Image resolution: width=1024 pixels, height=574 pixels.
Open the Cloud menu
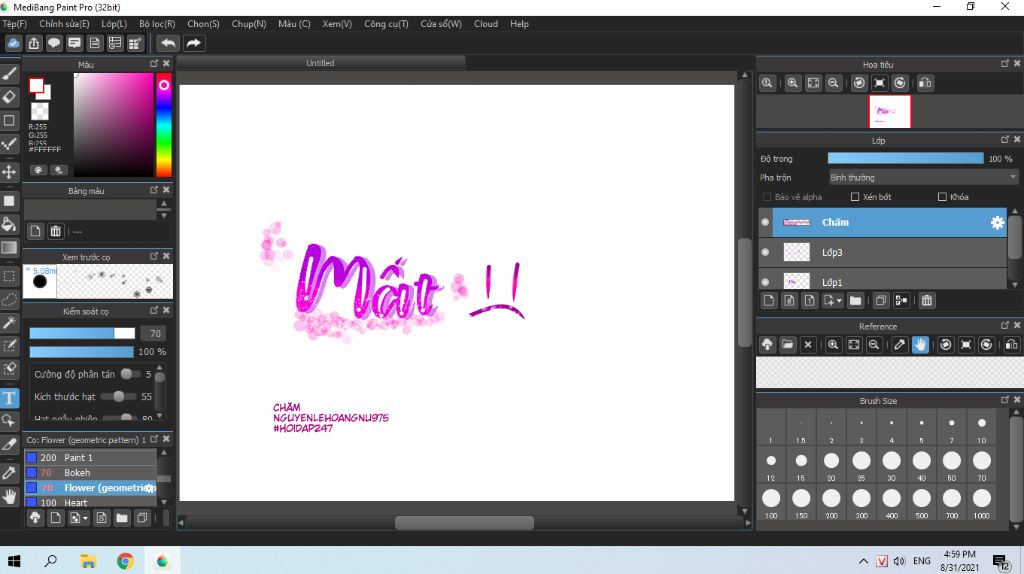click(486, 24)
